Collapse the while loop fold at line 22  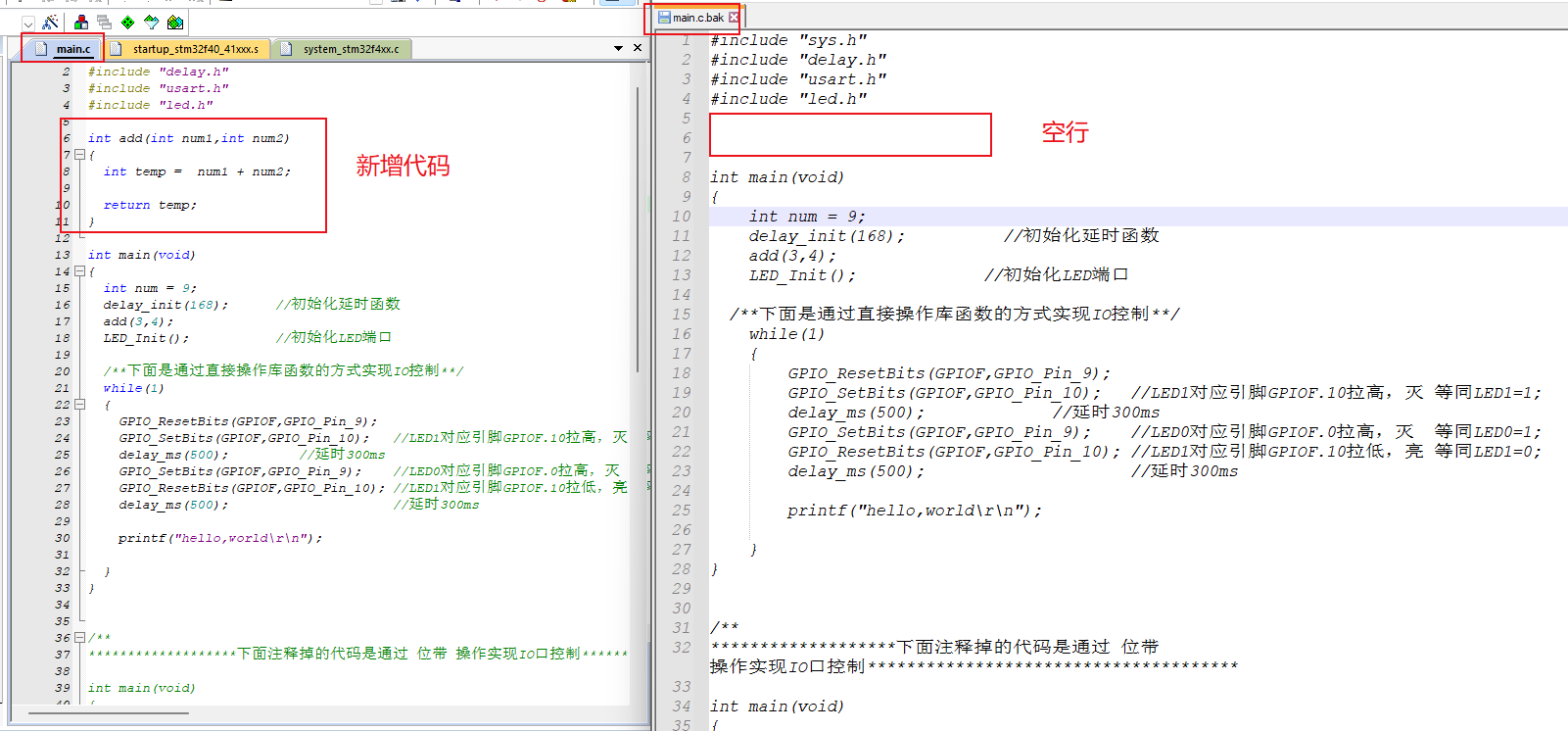point(79,405)
